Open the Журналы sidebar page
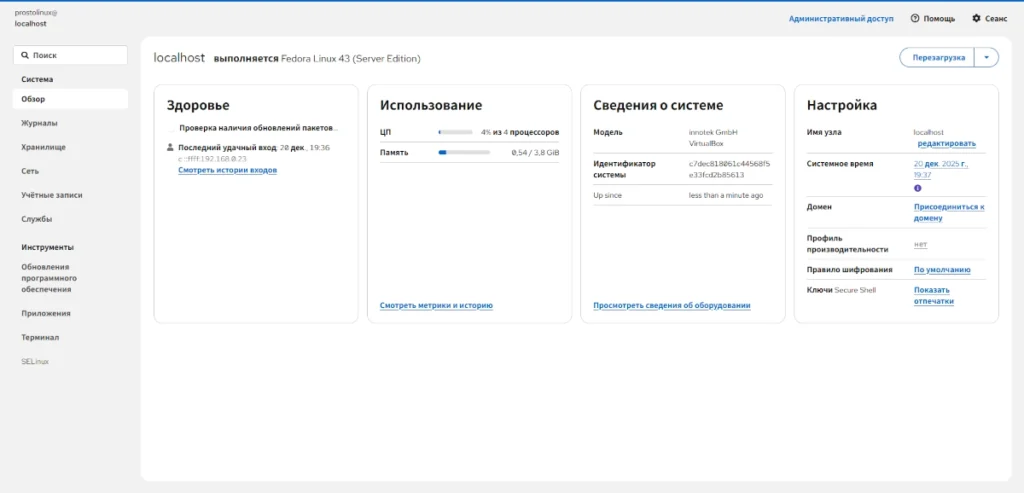Image resolution: width=1024 pixels, height=493 pixels. tap(70, 123)
